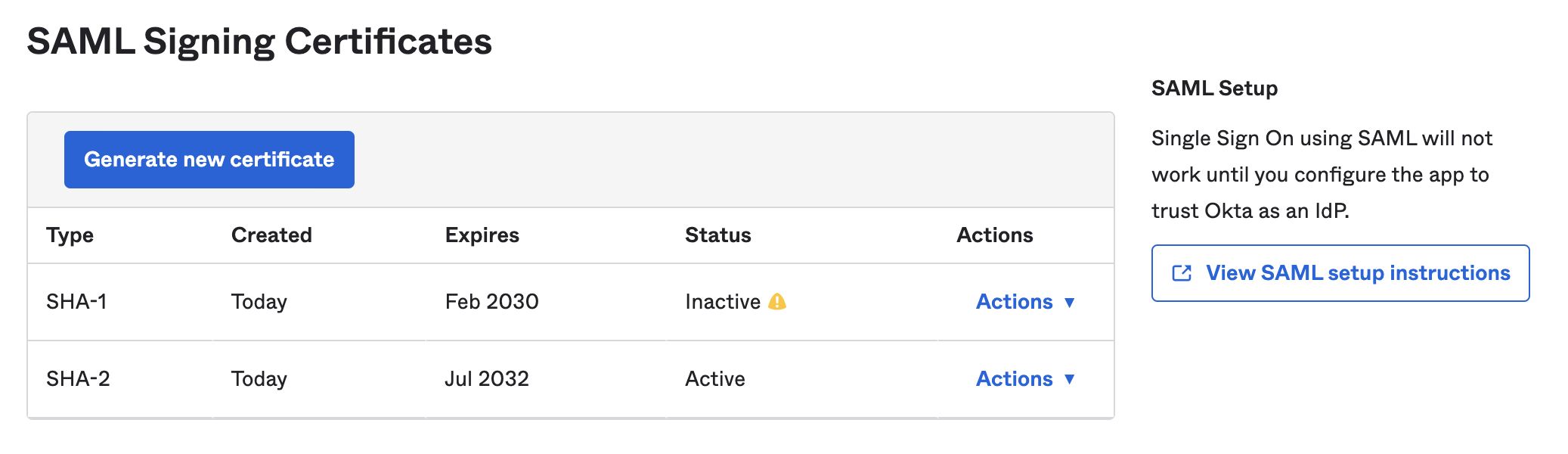Click the Jul 2032 expiry date

point(487,379)
